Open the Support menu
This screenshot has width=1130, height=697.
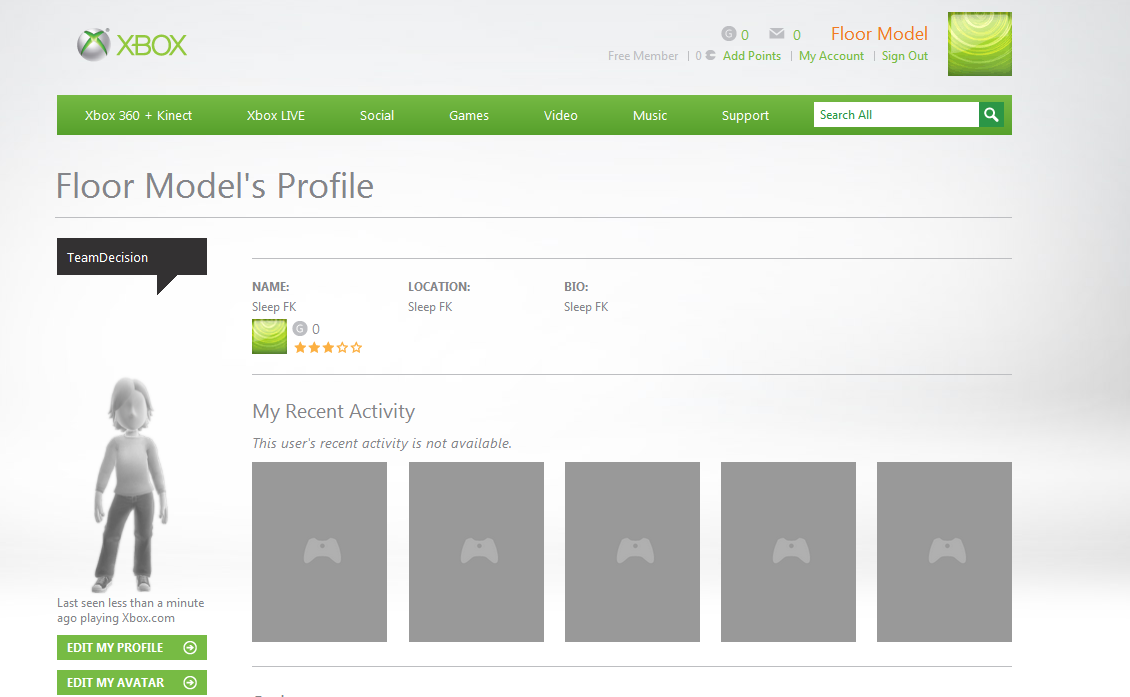[x=745, y=115]
